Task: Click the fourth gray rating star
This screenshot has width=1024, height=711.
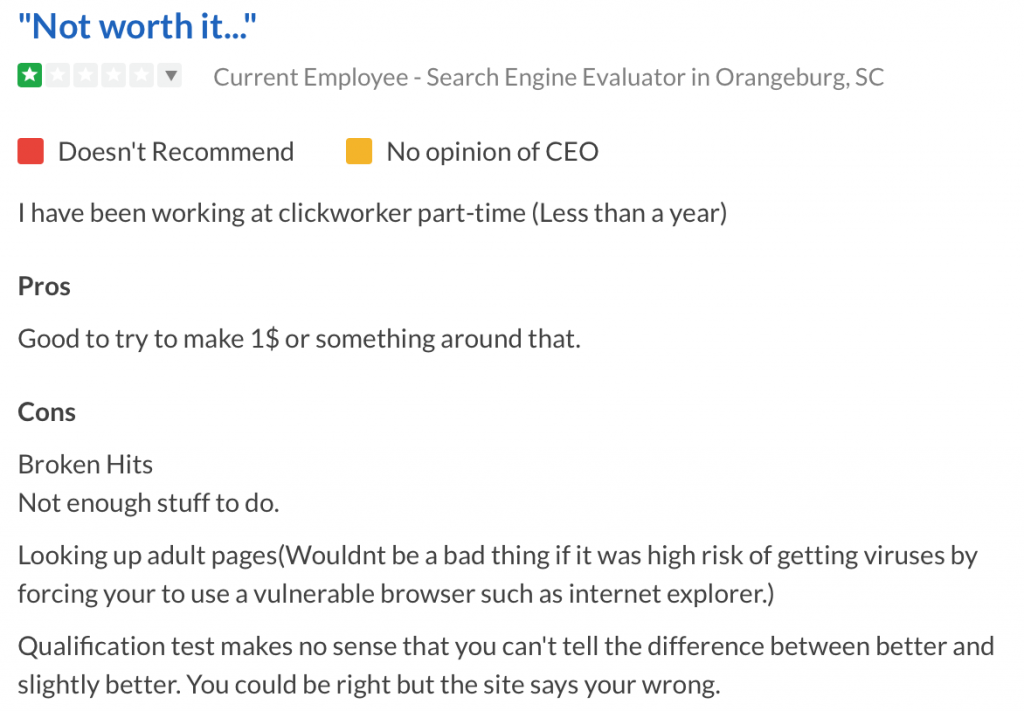Action: point(114,76)
